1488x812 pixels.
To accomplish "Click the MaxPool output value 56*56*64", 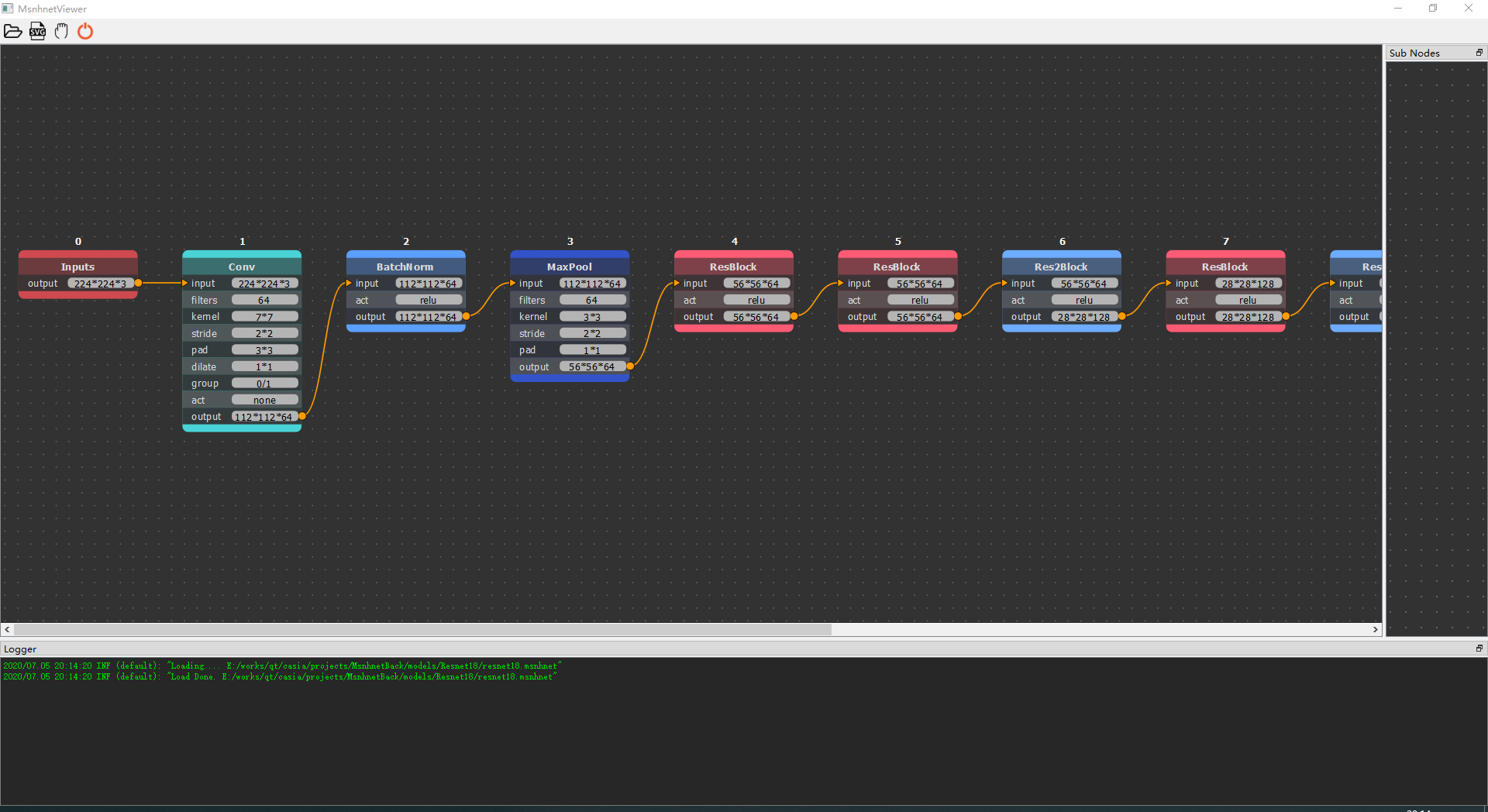I will (592, 366).
